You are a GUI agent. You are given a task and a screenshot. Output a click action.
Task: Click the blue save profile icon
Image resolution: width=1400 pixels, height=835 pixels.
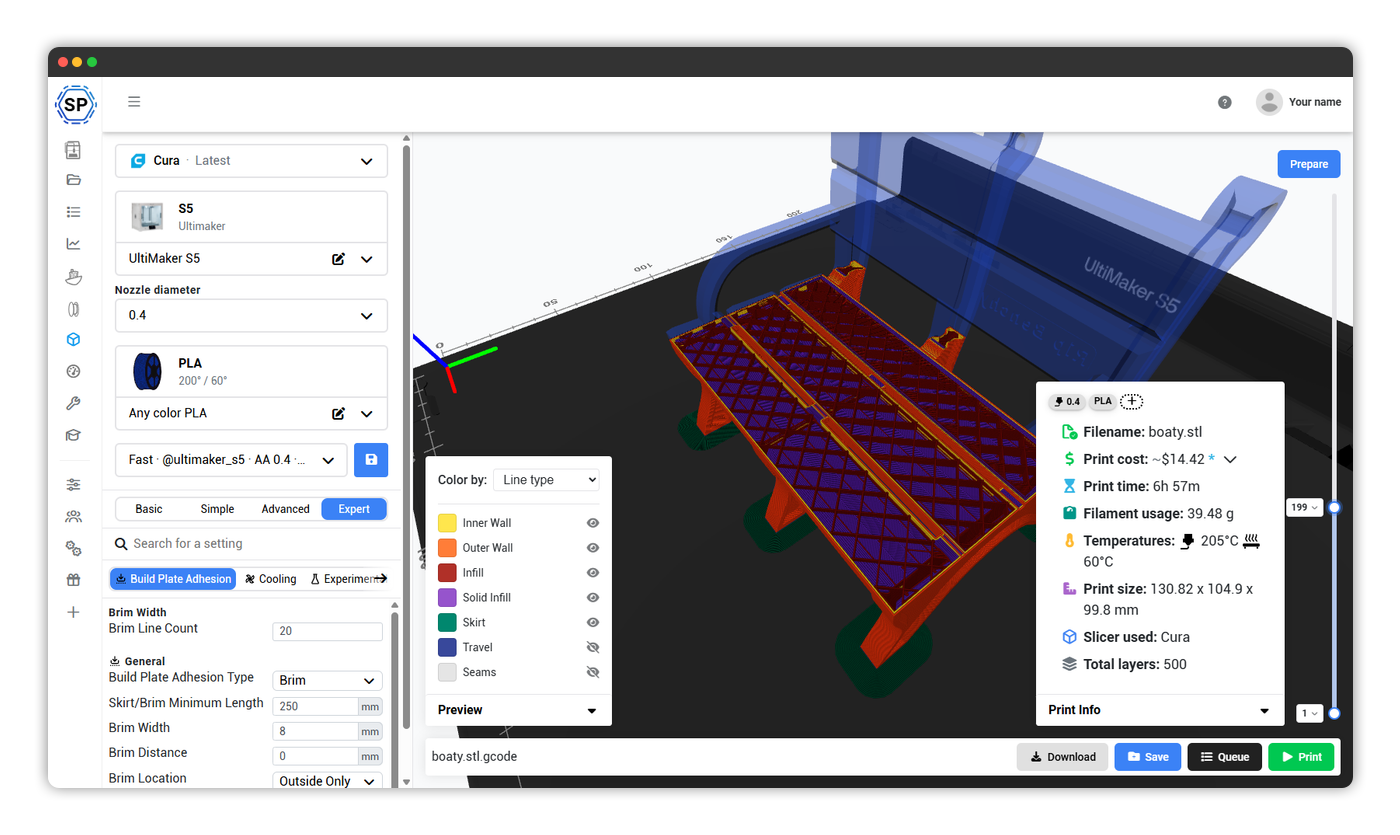click(x=371, y=459)
